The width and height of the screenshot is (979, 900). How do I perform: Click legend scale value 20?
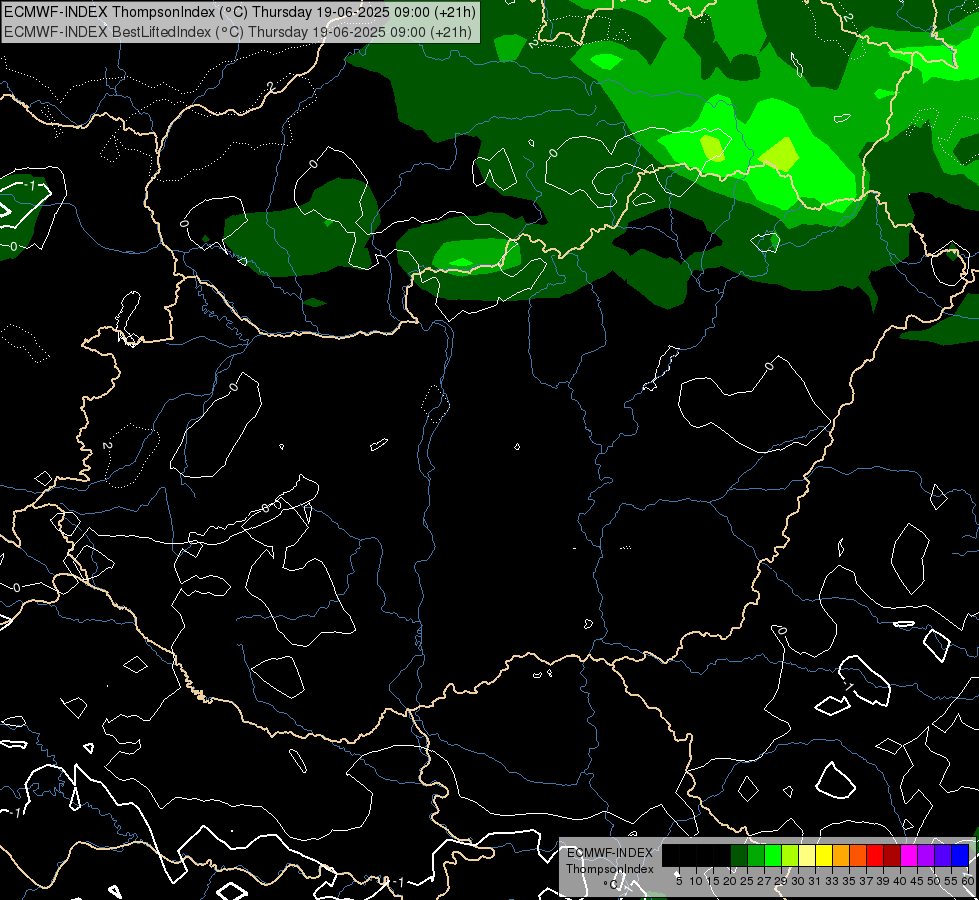coord(730,881)
